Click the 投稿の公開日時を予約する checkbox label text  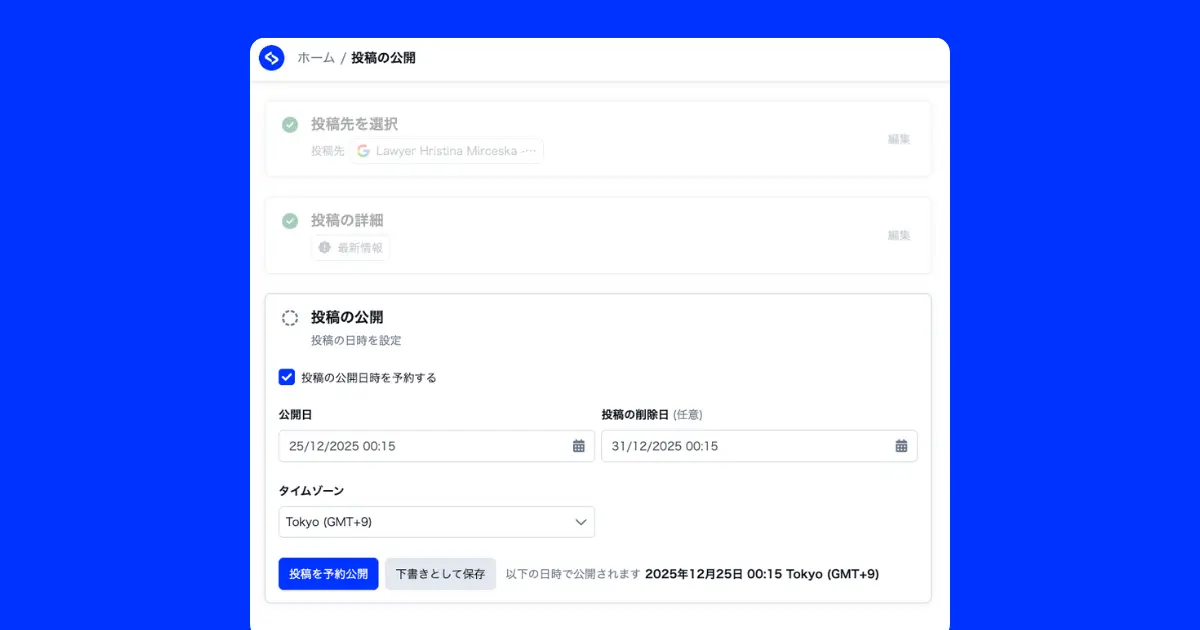coord(368,378)
